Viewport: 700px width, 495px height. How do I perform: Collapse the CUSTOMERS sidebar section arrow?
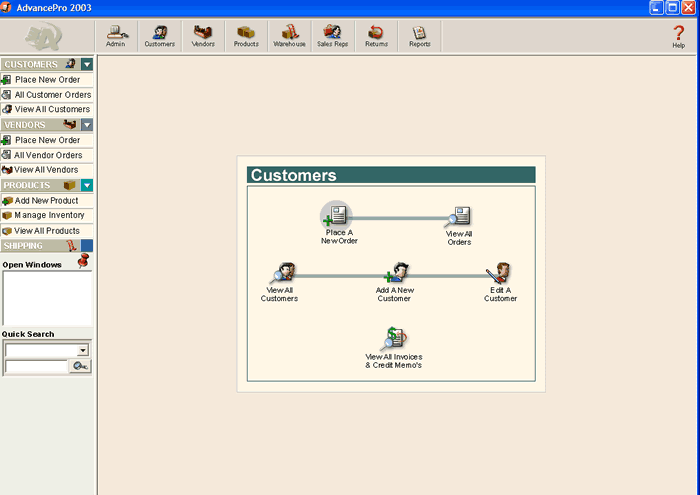87,64
